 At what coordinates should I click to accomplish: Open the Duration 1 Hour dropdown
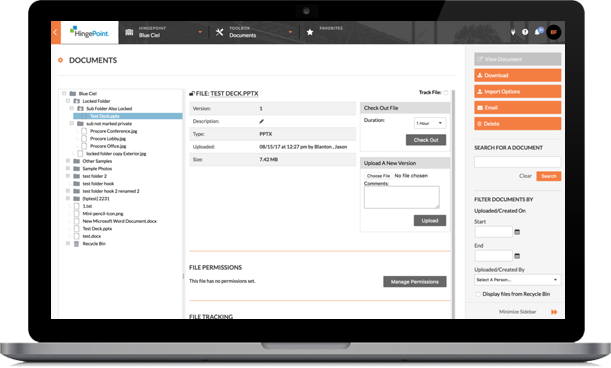[x=430, y=123]
